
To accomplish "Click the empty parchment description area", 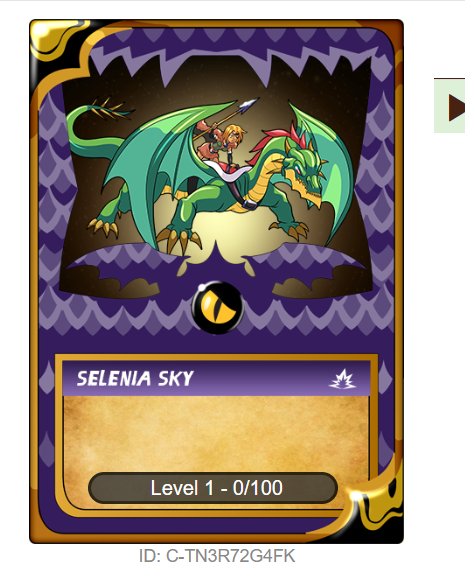I will [216, 434].
